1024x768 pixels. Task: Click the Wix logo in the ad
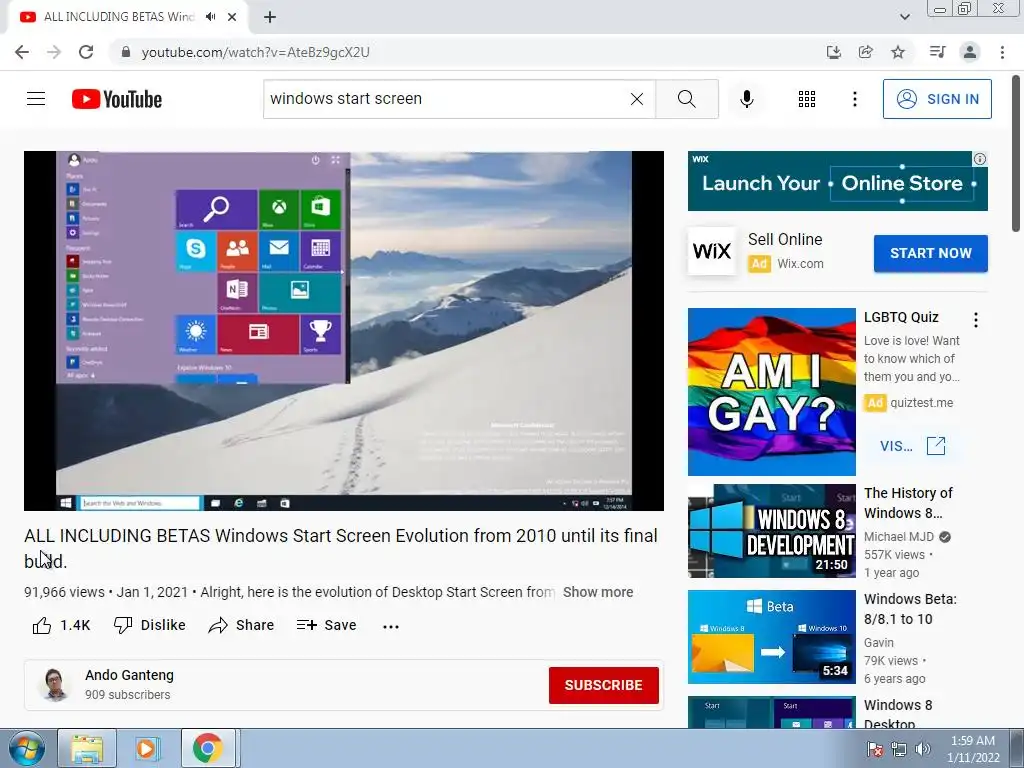coord(712,251)
